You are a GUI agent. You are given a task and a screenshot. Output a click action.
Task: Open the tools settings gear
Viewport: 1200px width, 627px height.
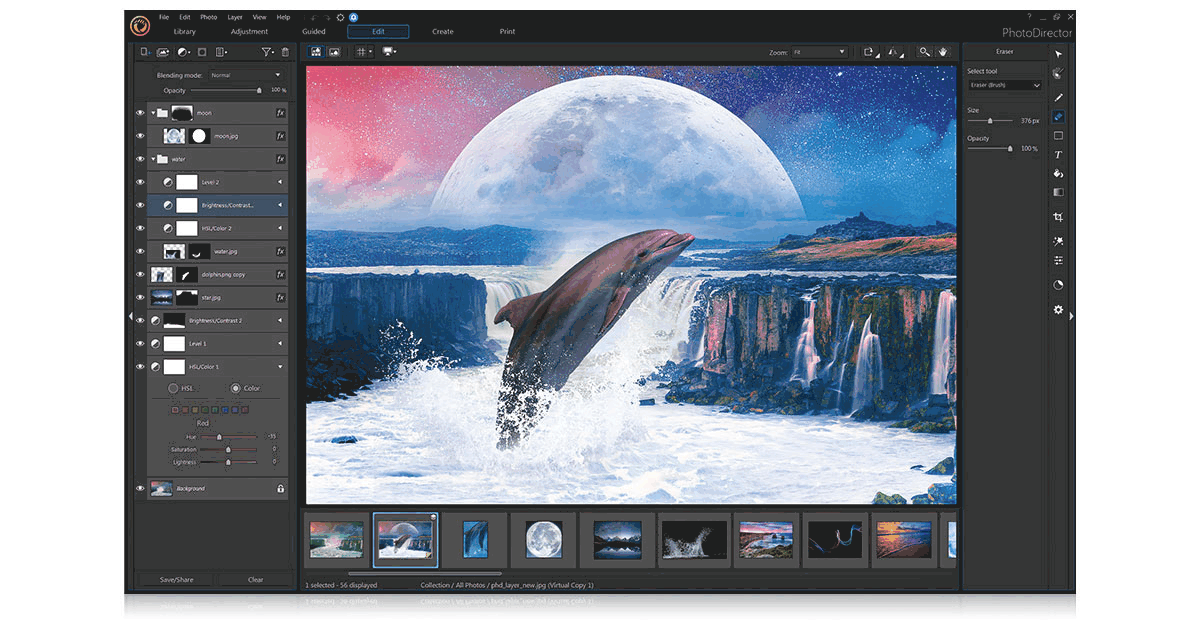tap(1058, 308)
